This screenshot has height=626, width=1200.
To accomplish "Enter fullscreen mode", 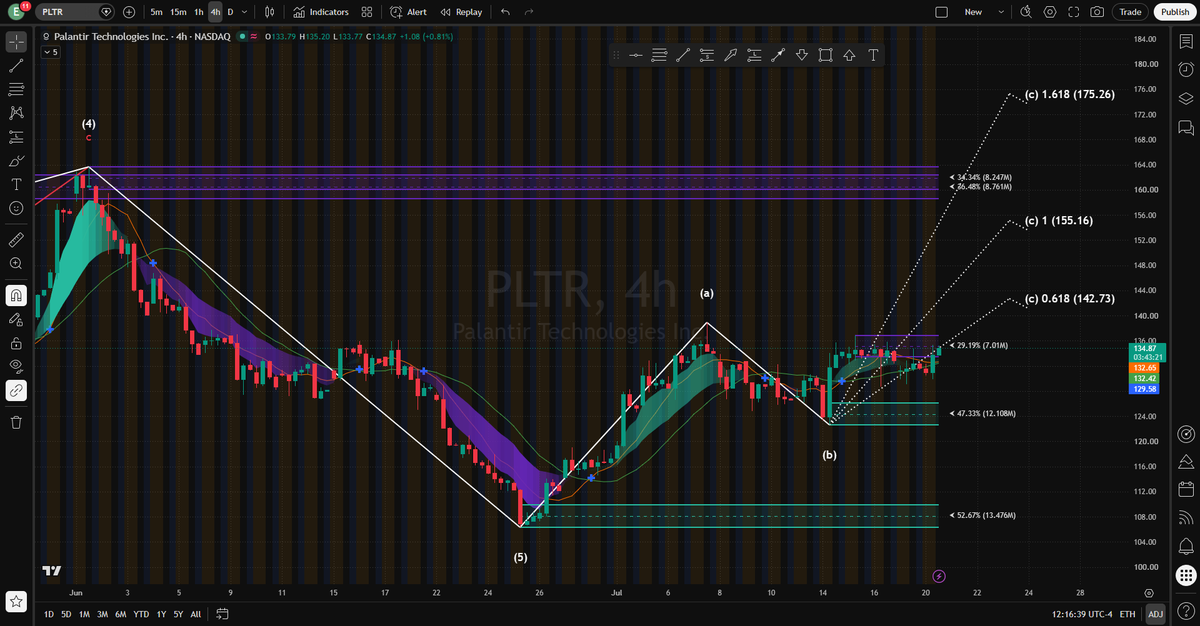I will click(x=1074, y=12).
